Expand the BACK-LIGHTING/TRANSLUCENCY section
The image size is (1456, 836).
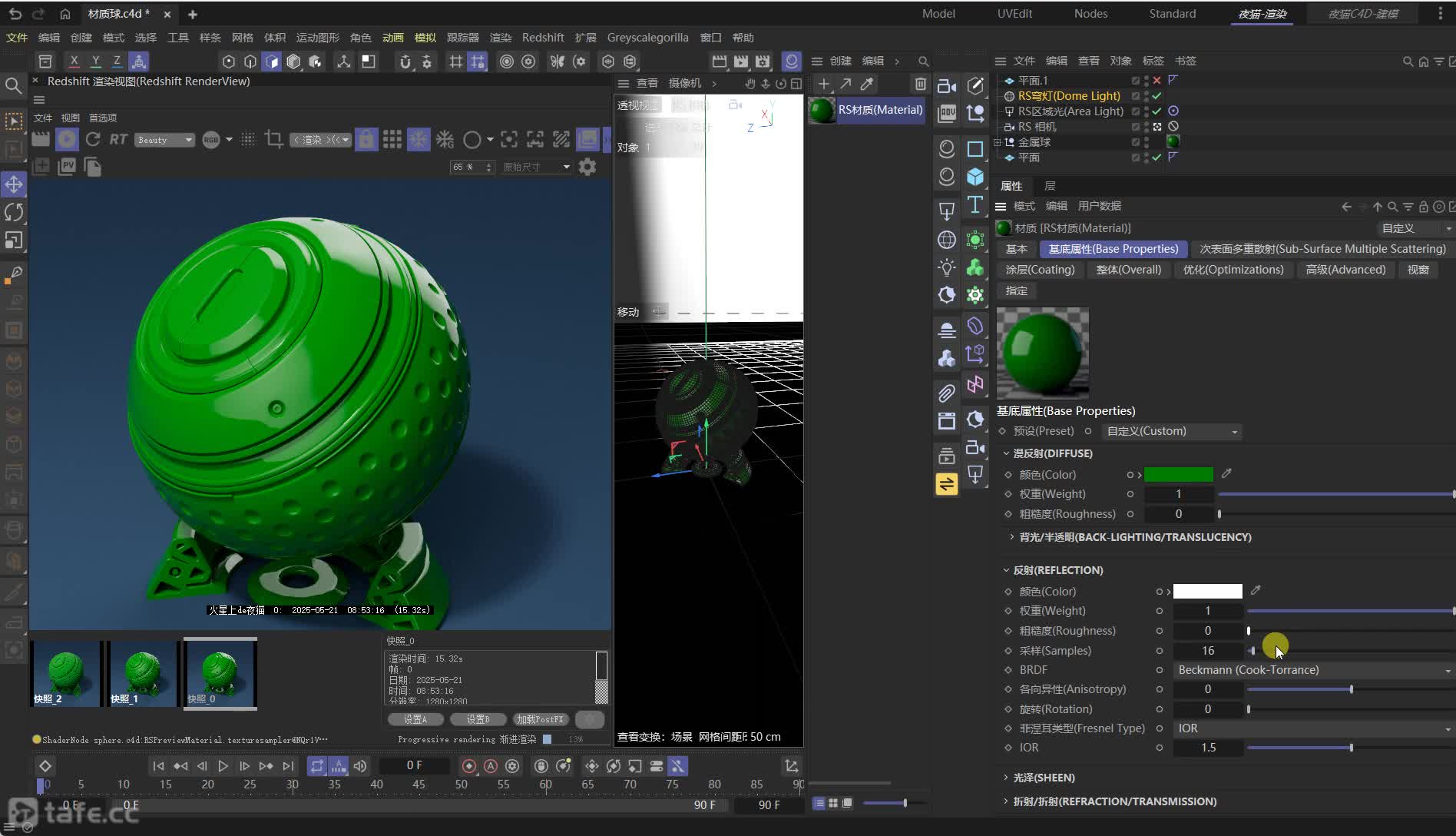pos(1011,537)
